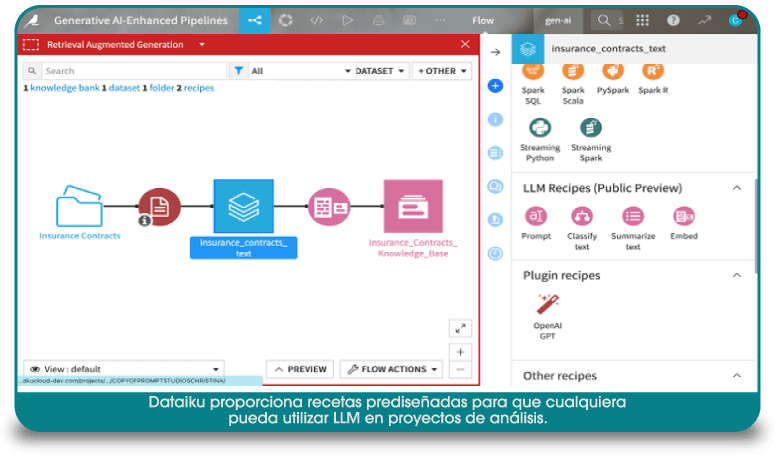Screen dimensions: 775x468
Task: Select the Summarize text LLM recipe
Action: (x=633, y=216)
